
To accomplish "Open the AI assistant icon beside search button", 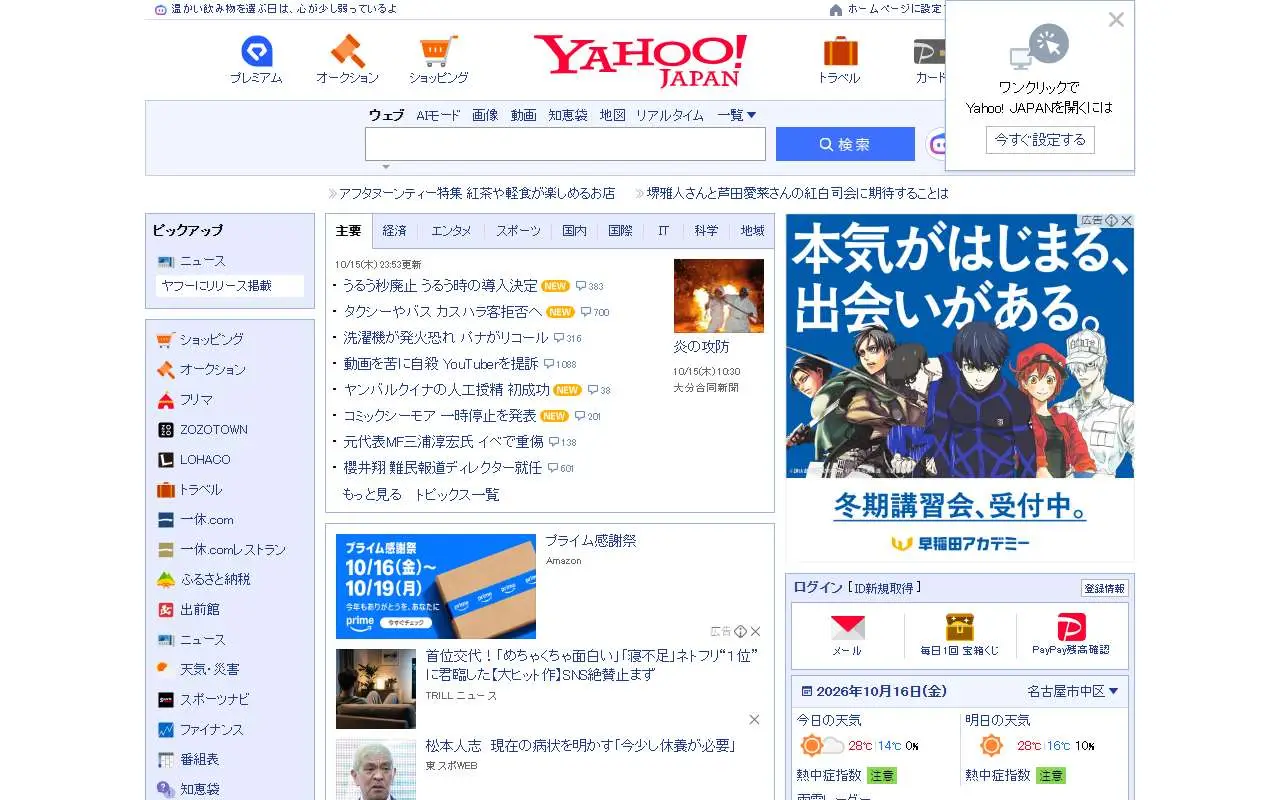I will (937, 144).
